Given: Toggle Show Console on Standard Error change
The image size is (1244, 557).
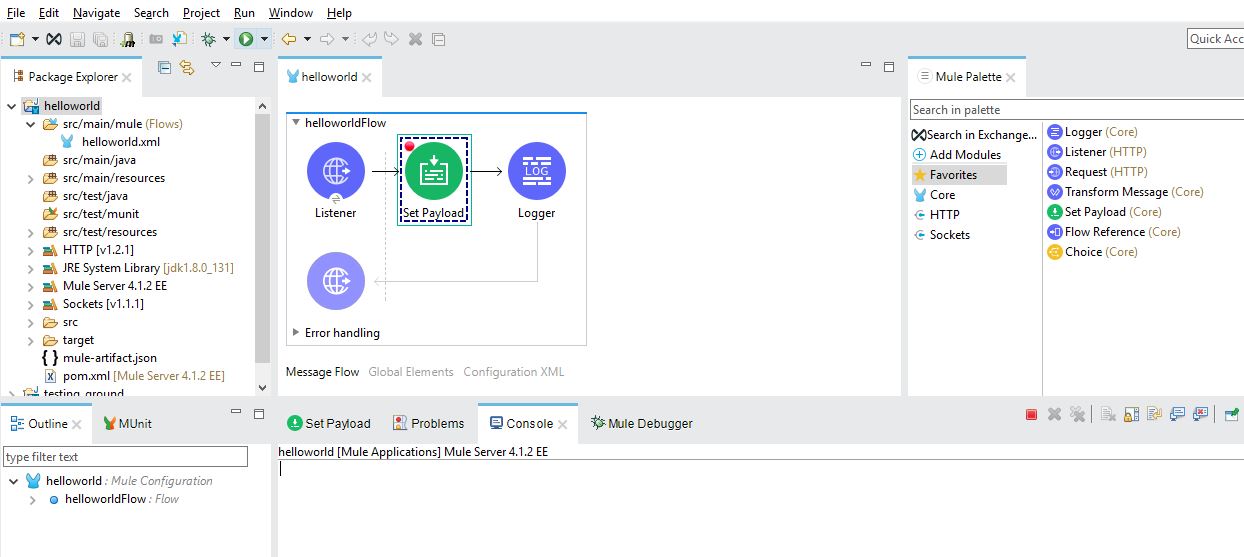Looking at the screenshot, I should tap(1201, 414).
